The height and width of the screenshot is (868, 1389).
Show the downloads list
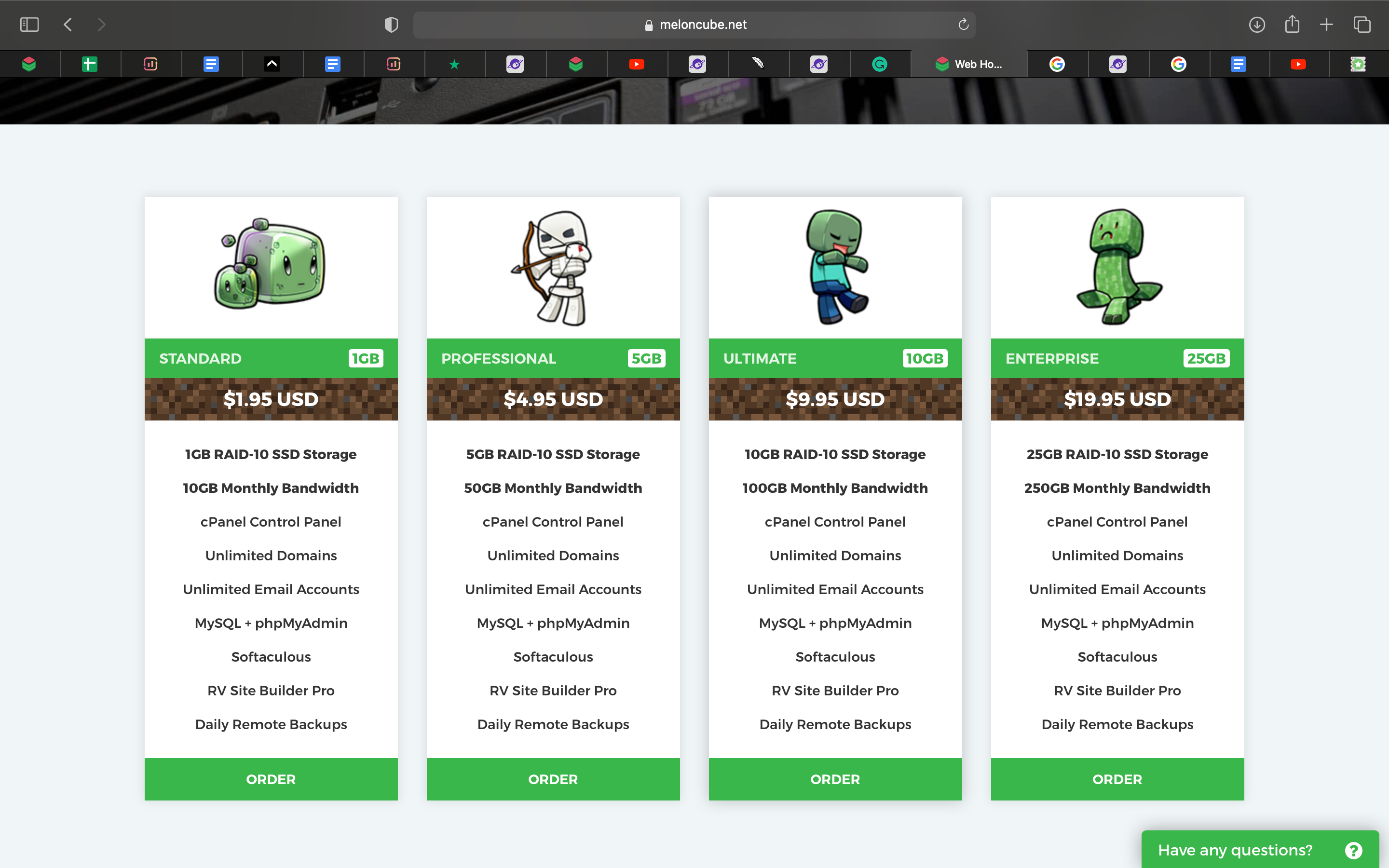click(x=1257, y=25)
